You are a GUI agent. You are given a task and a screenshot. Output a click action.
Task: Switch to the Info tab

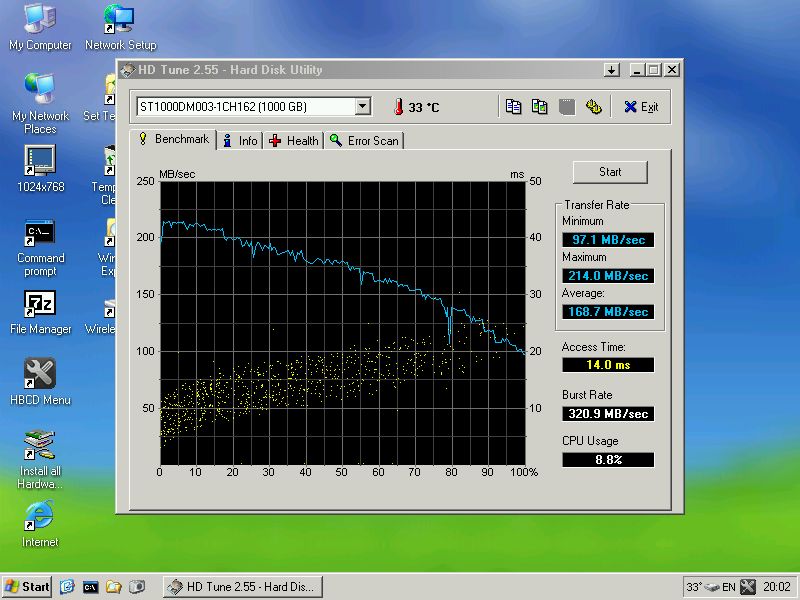tap(240, 141)
